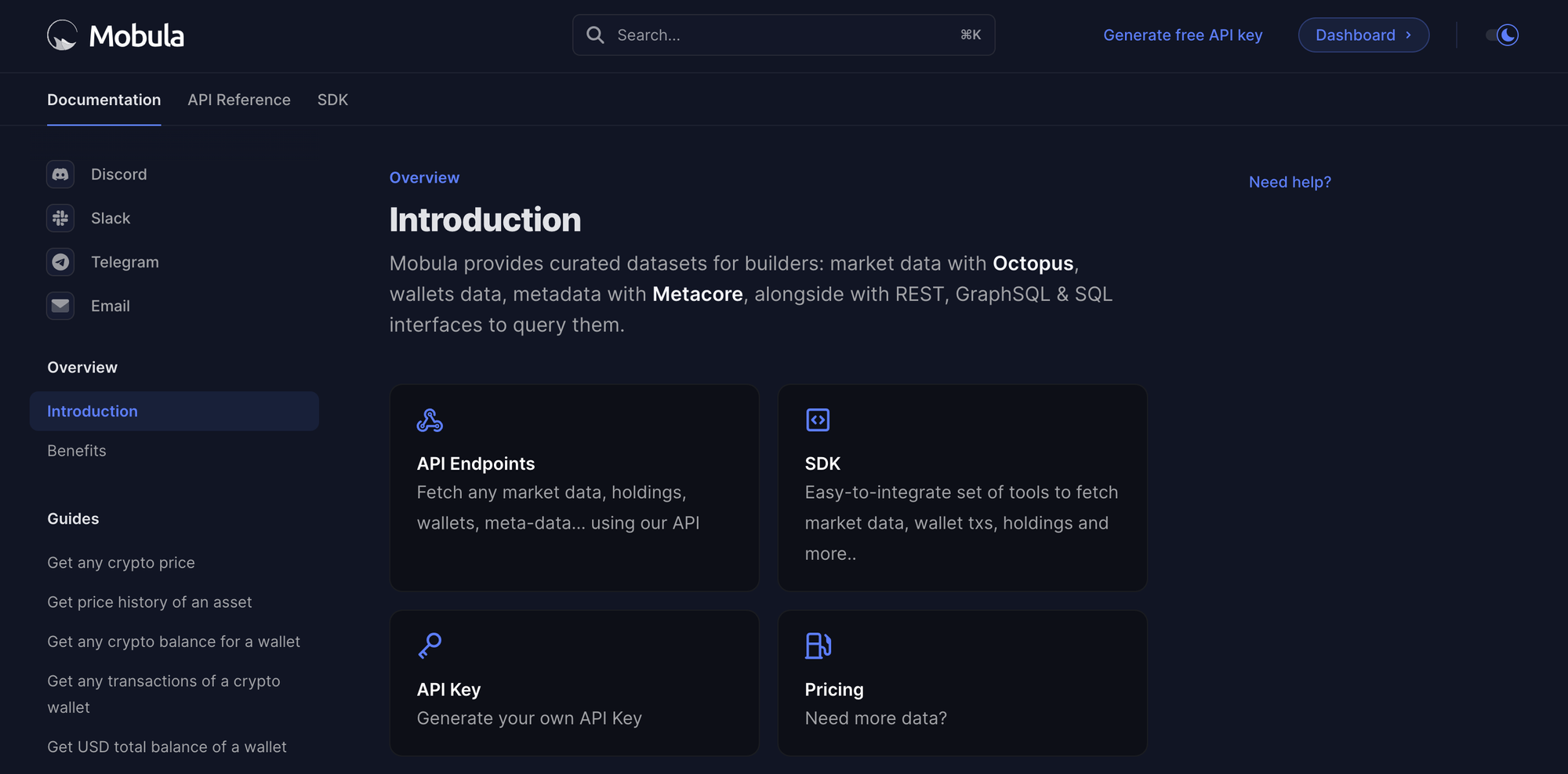Open Get price history of an asset
This screenshot has height=774, width=1568.
[x=150, y=602]
